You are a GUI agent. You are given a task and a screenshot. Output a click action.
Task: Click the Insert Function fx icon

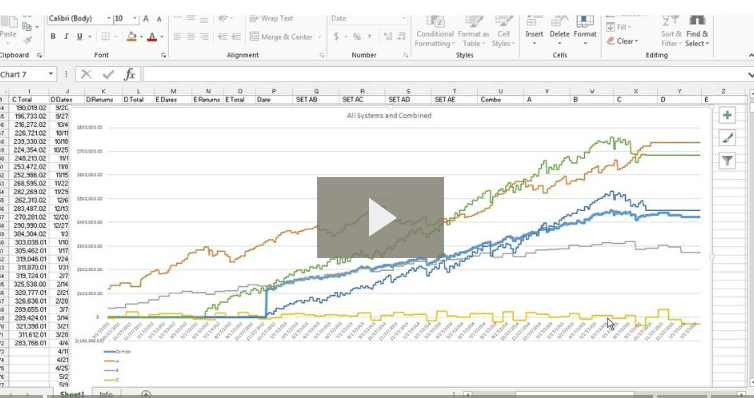coord(129,75)
